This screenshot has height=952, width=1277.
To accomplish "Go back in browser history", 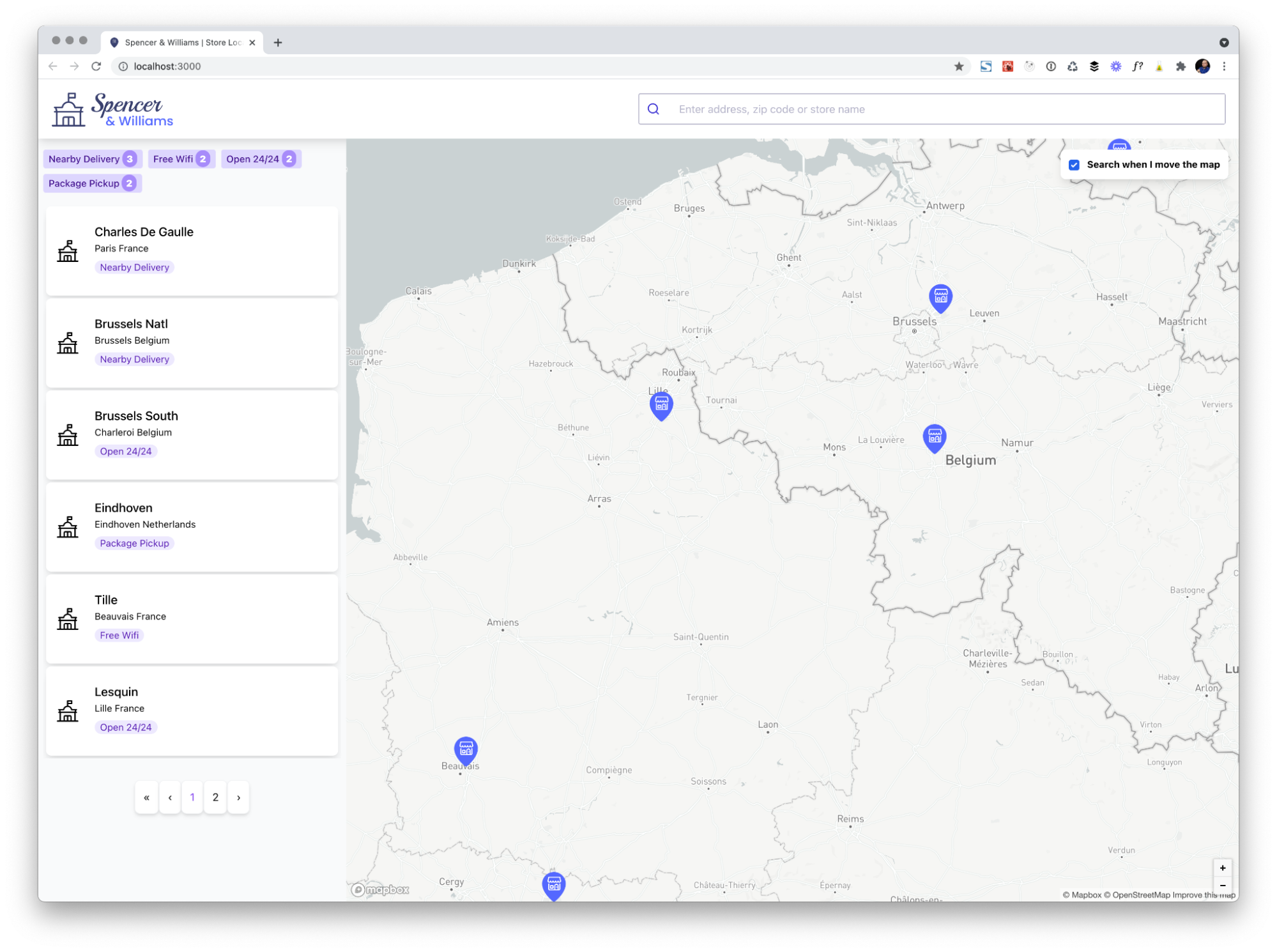I will pyautogui.click(x=53, y=66).
